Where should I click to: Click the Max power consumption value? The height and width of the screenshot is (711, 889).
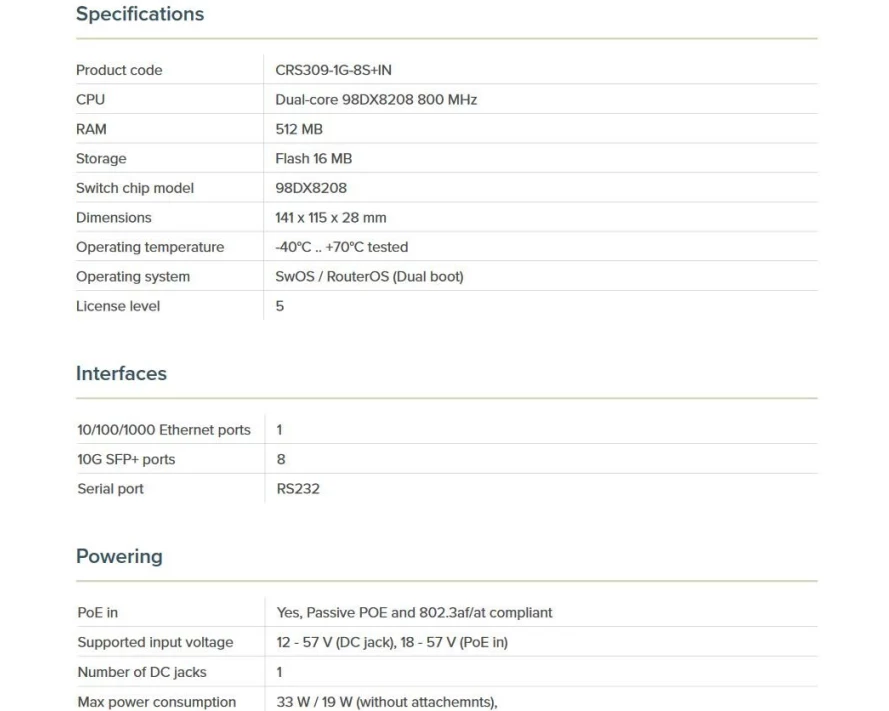coord(386,702)
